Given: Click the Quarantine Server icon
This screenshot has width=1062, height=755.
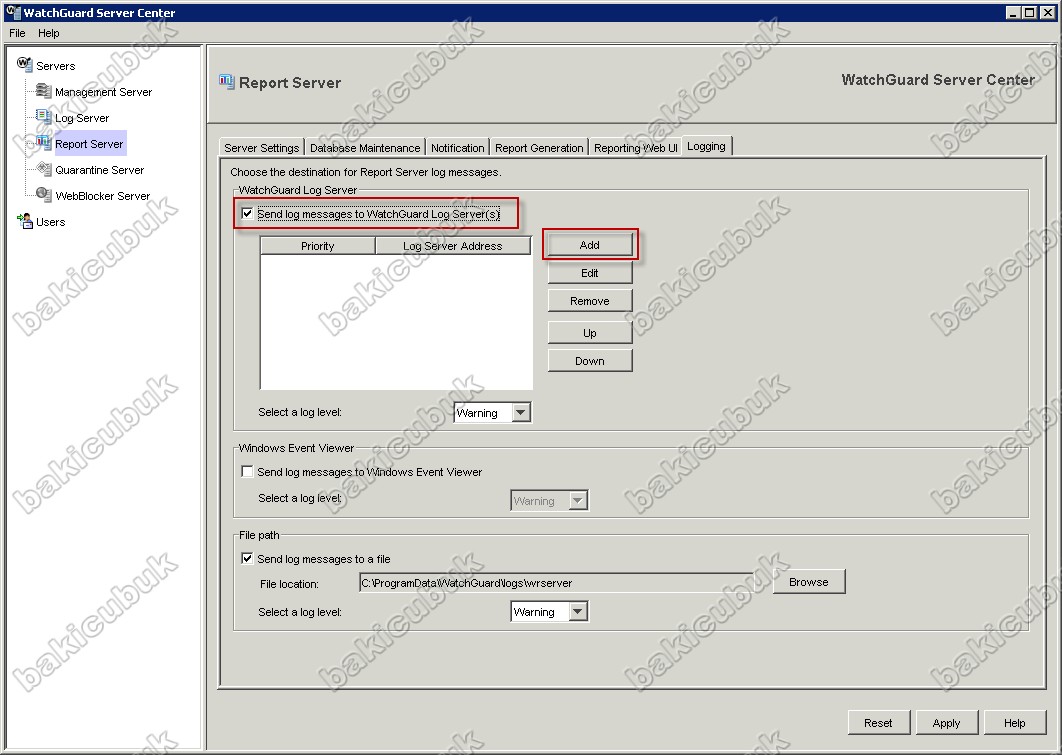Looking at the screenshot, I should [x=43, y=169].
